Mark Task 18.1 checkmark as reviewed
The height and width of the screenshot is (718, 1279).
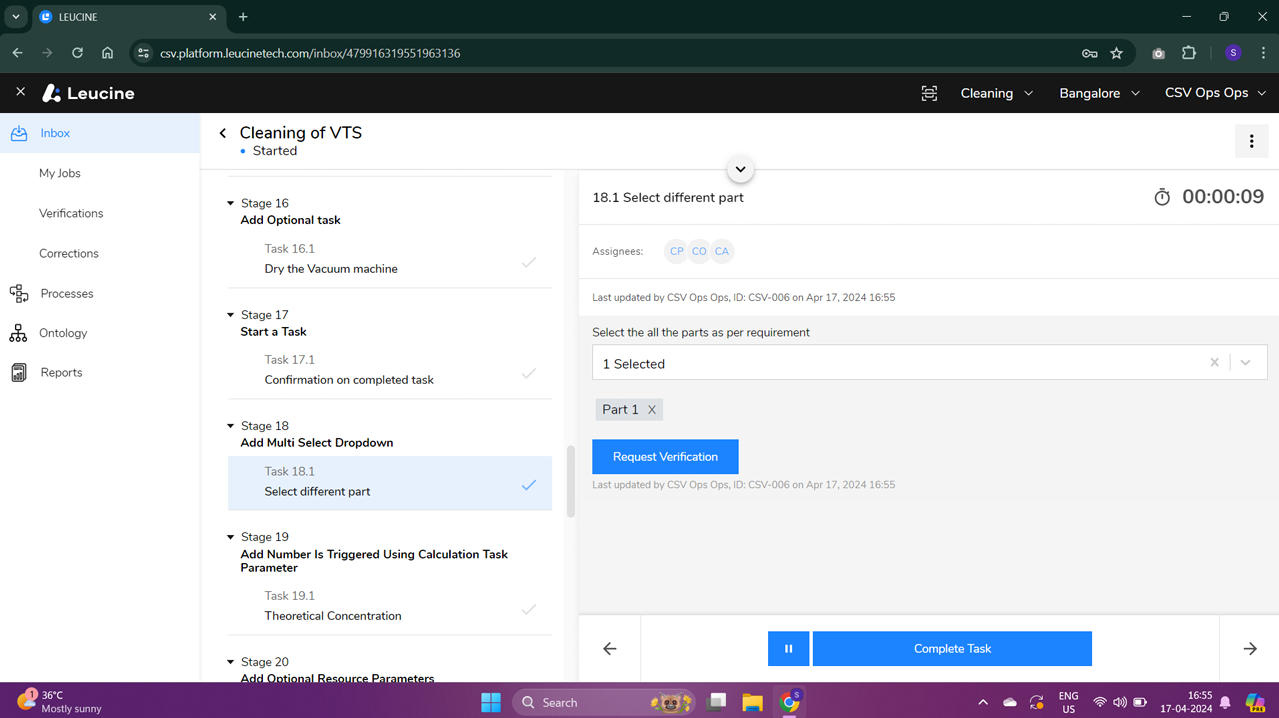529,484
